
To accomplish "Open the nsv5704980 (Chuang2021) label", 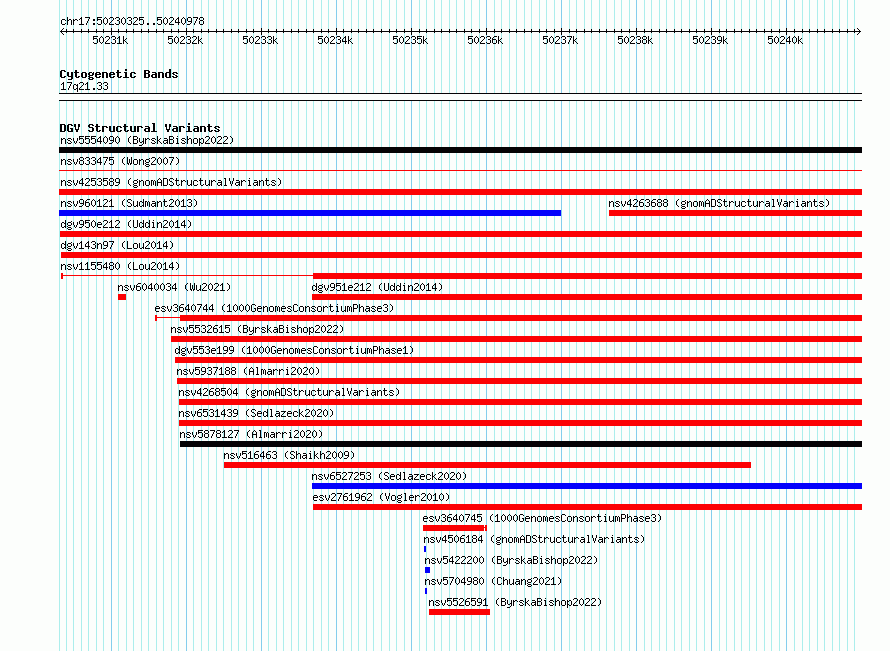I will click(x=493, y=581).
